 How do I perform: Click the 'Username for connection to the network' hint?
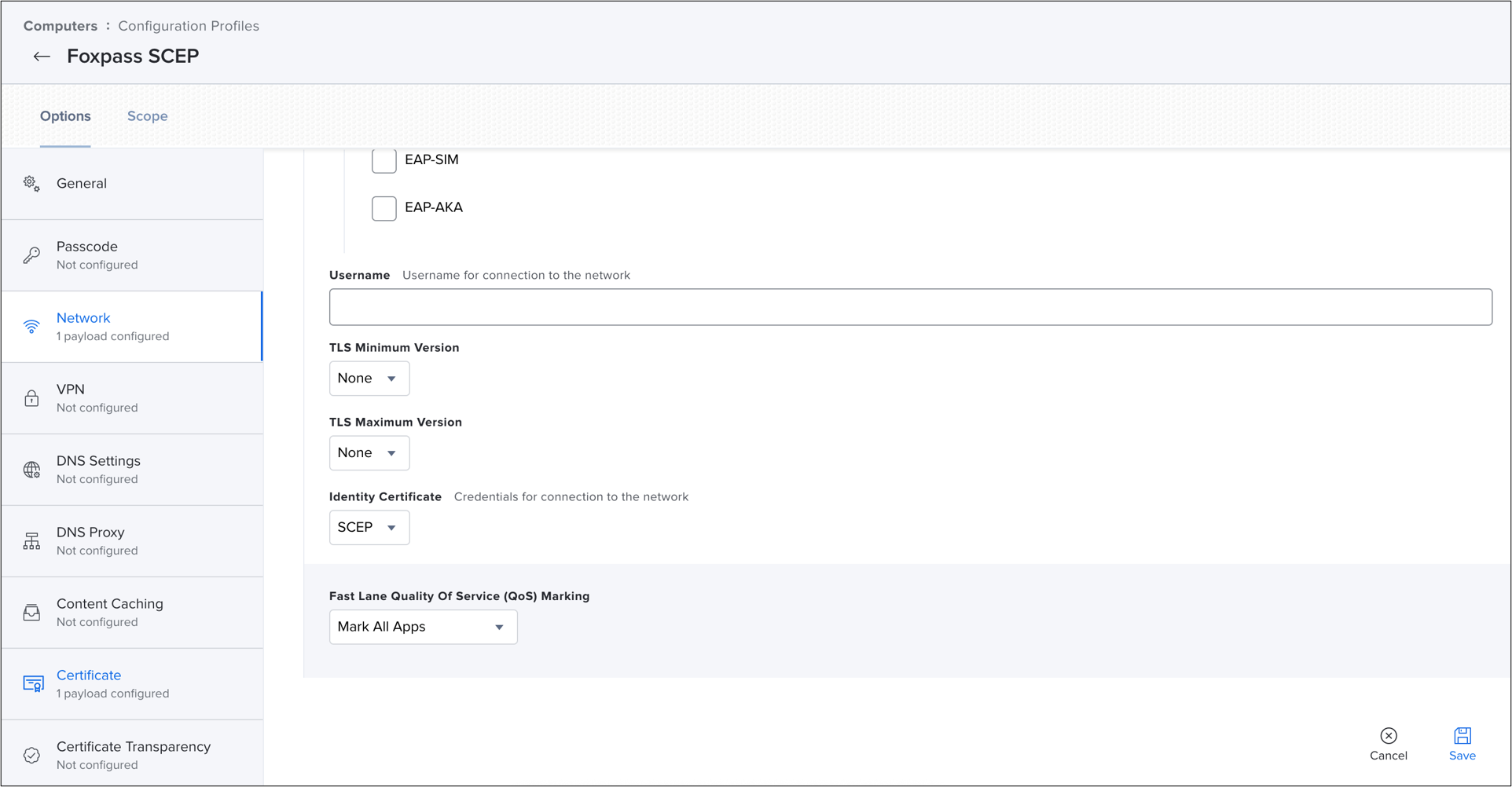(x=516, y=276)
